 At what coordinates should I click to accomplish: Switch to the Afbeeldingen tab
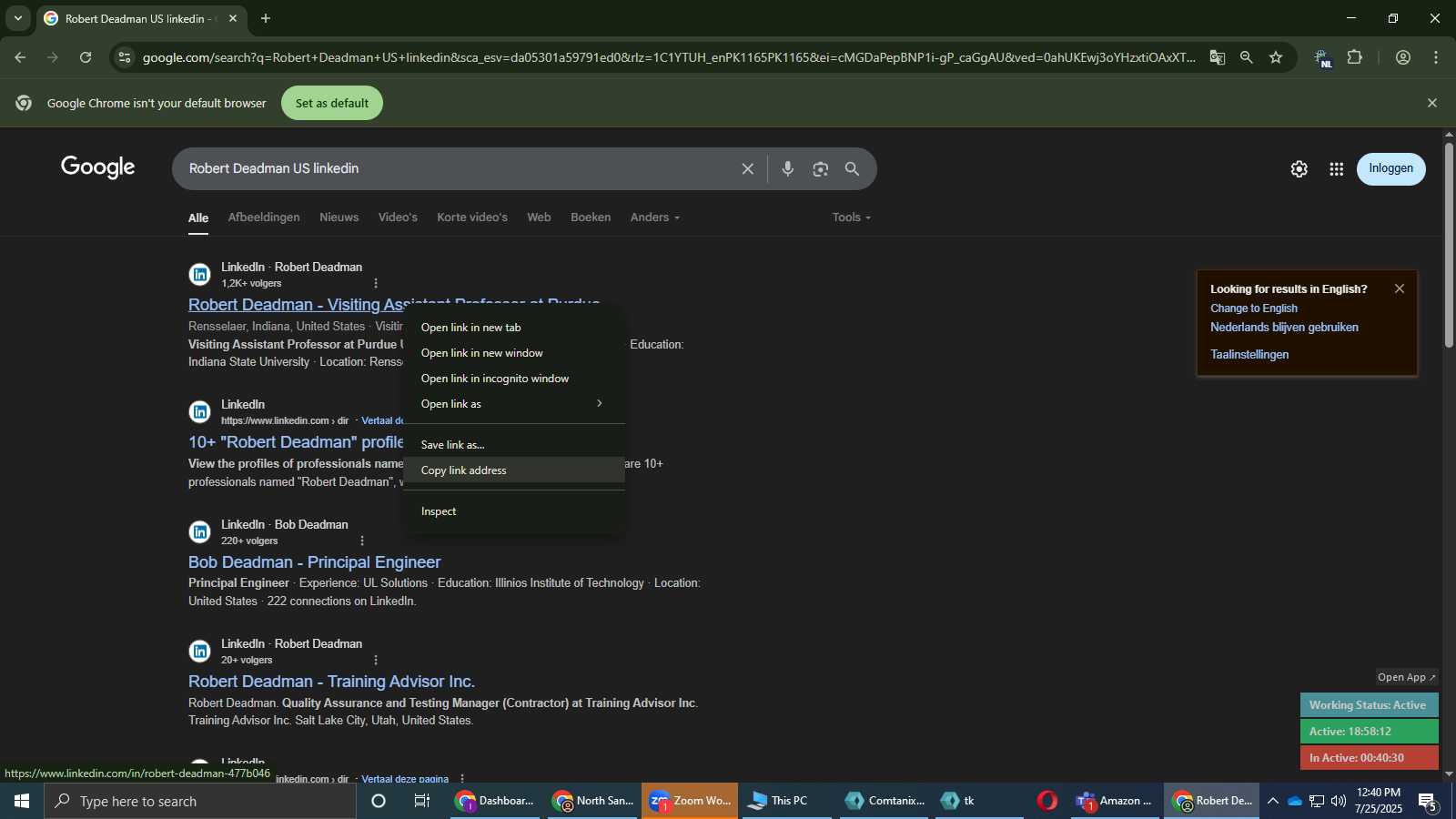264,217
